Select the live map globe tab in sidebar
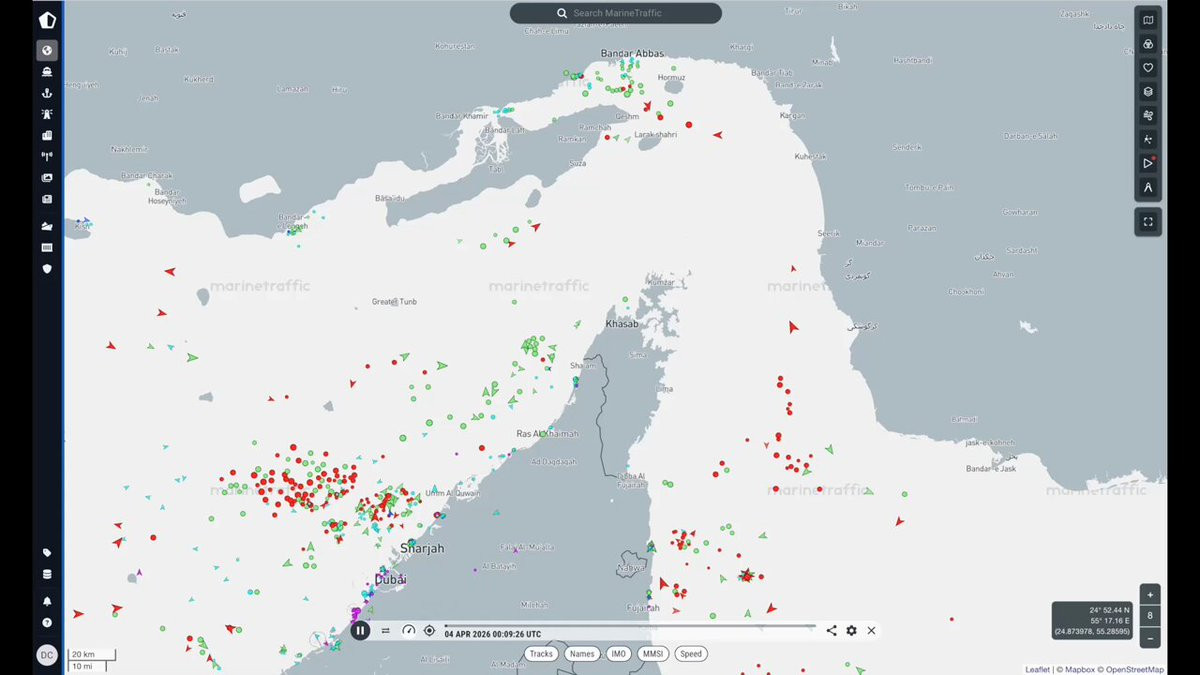Viewport: 1200px width, 675px height. coord(47,50)
